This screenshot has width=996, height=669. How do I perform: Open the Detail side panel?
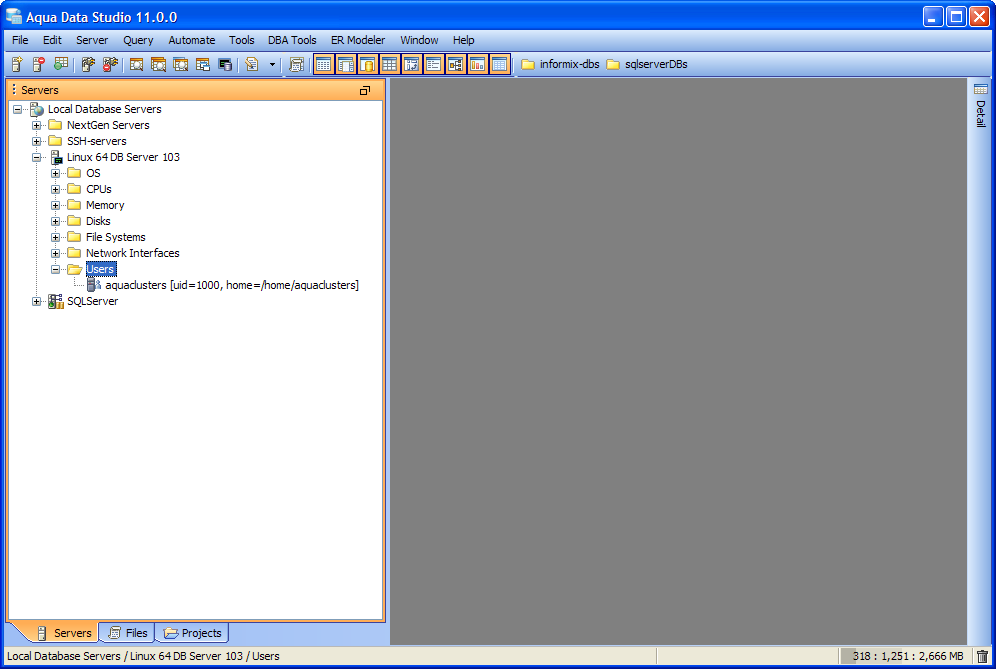tap(981, 105)
